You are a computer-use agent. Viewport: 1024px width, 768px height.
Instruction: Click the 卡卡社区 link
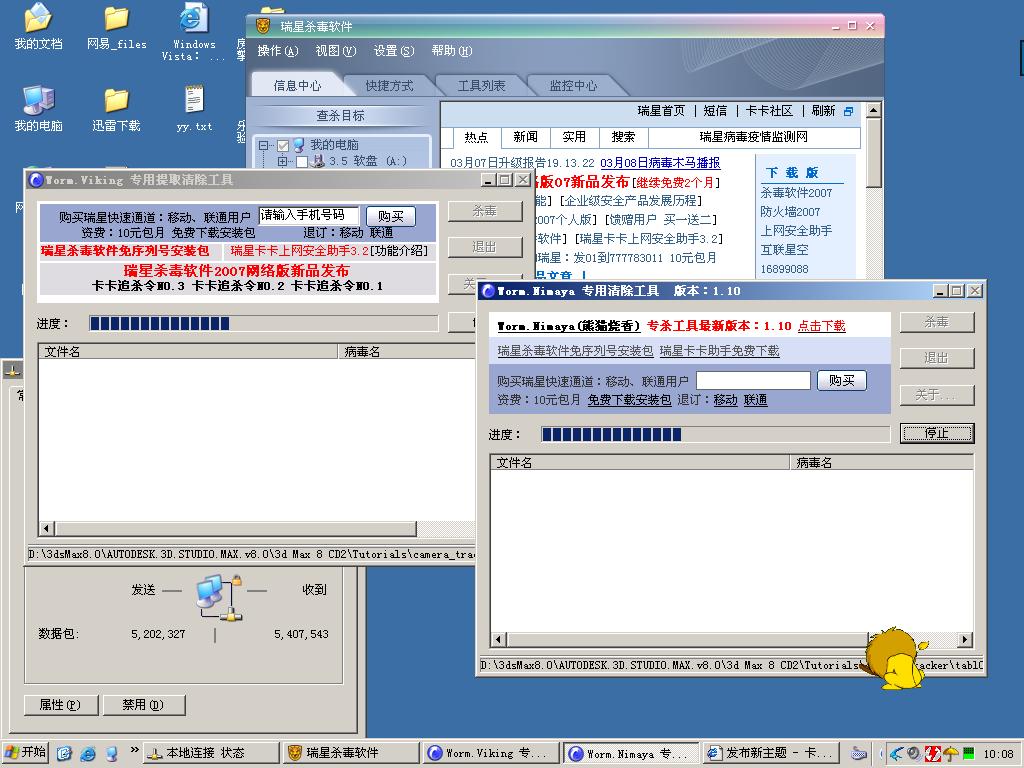769,111
